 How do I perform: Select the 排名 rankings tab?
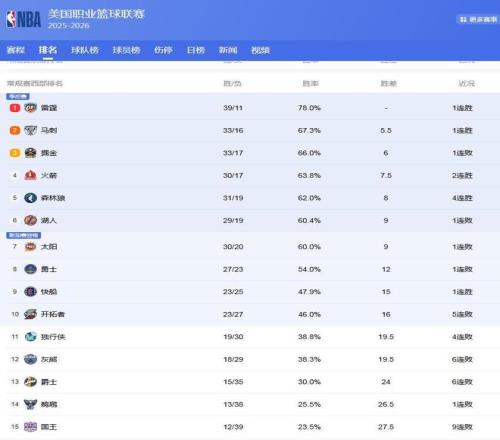pos(48,50)
